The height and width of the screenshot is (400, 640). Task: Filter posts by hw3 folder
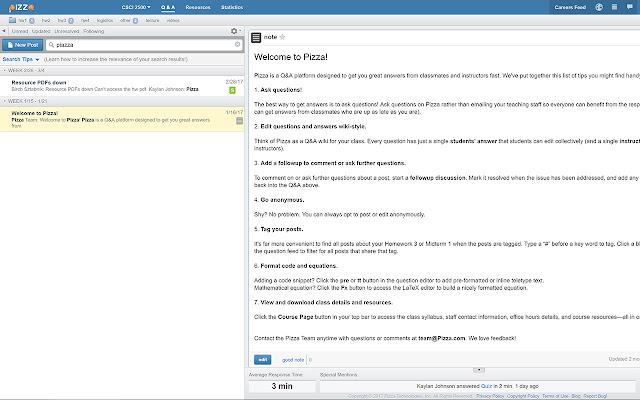coord(62,20)
